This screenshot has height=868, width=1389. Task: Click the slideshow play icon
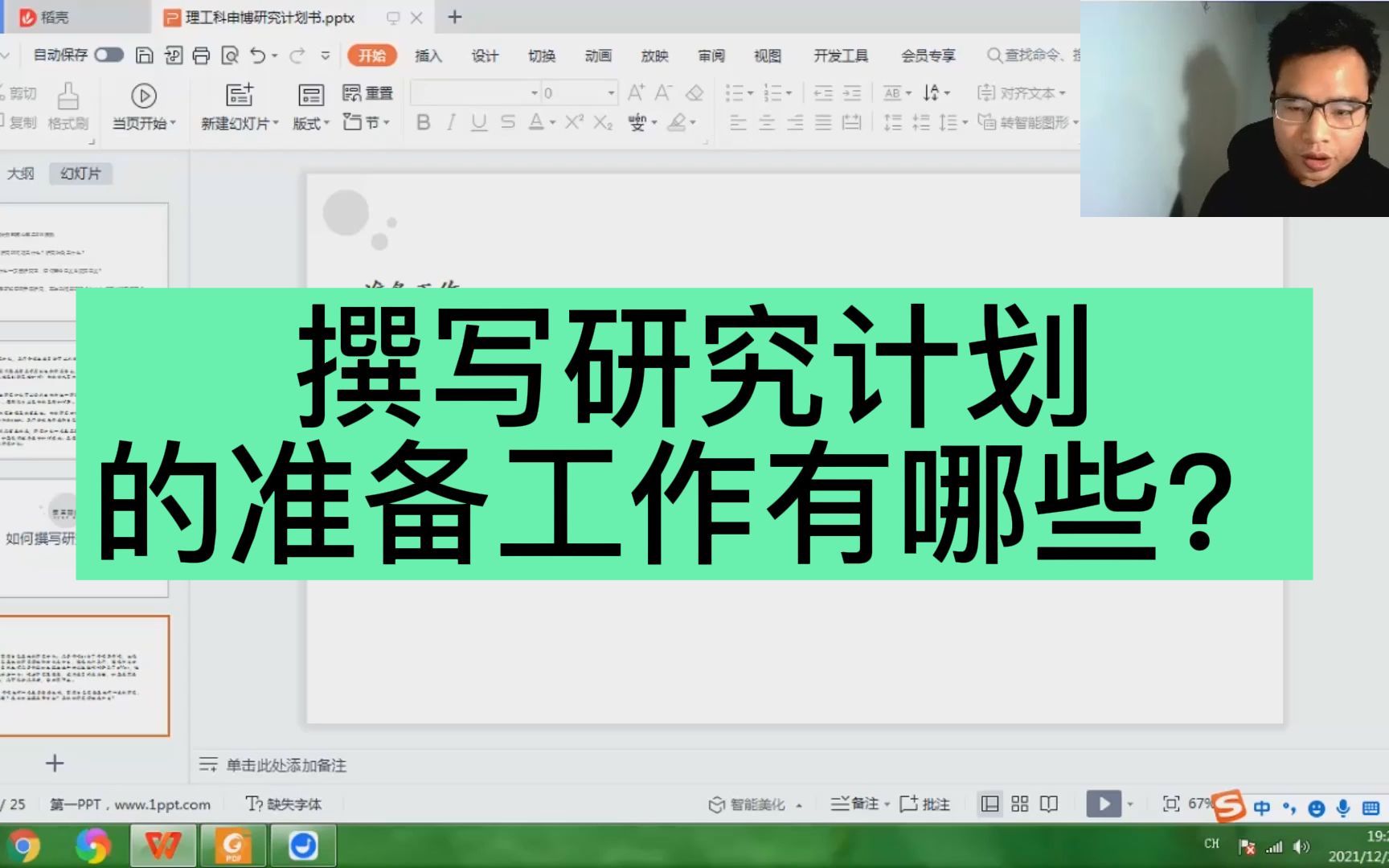1104,803
